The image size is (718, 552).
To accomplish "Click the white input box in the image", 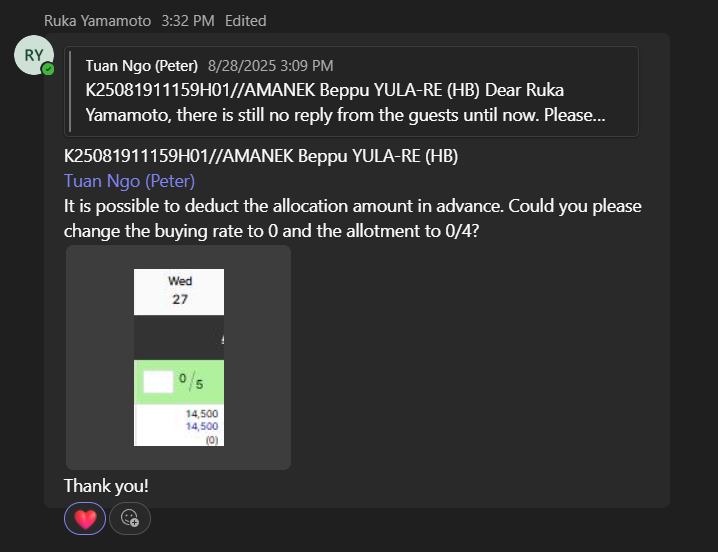I will [157, 381].
